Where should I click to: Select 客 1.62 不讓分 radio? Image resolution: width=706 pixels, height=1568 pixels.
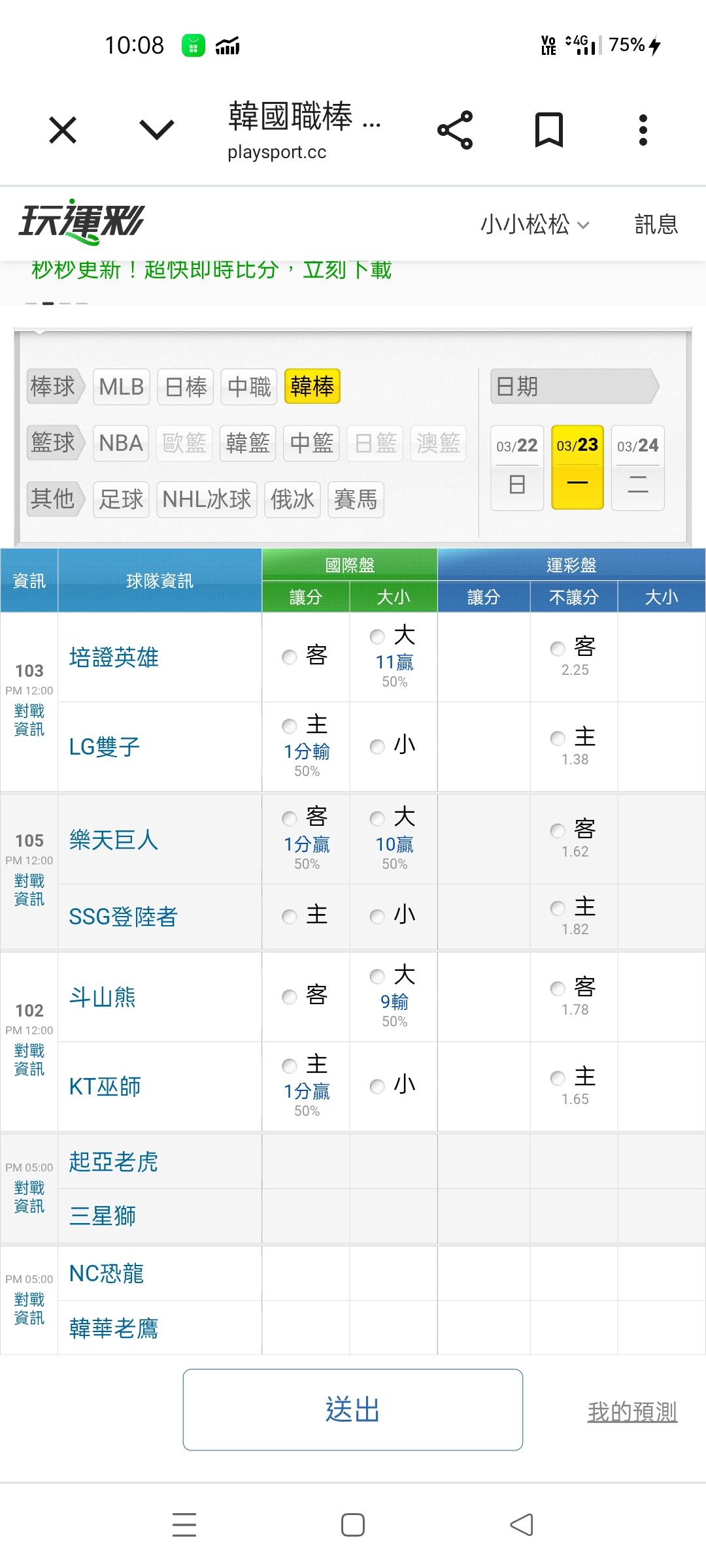[x=557, y=830]
